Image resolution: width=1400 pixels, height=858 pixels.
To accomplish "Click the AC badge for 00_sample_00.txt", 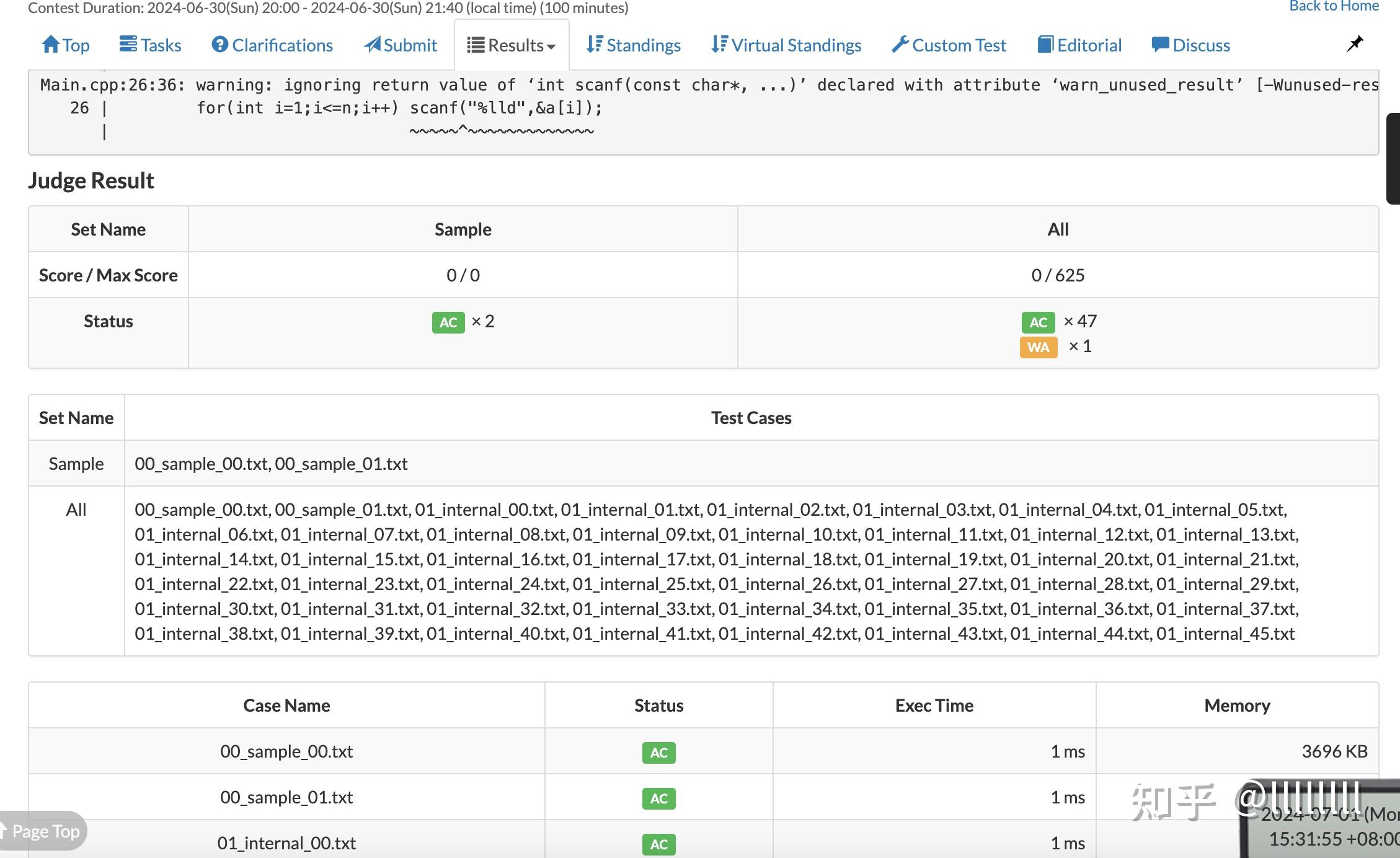I will [658, 753].
